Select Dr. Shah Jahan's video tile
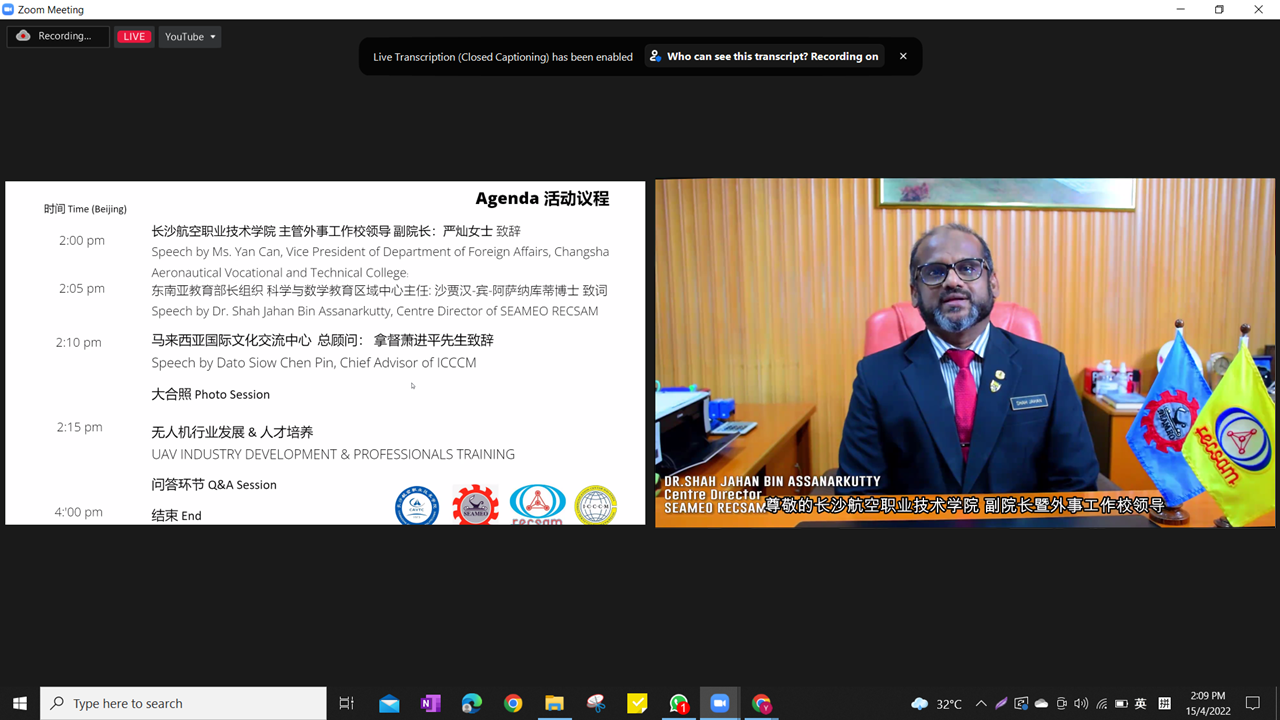 click(965, 352)
